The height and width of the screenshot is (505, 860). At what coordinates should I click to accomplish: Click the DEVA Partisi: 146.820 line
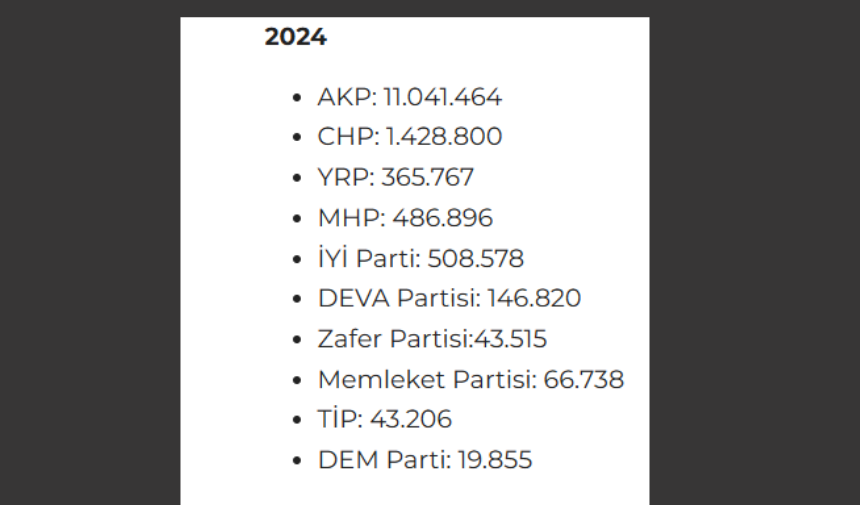coord(449,298)
